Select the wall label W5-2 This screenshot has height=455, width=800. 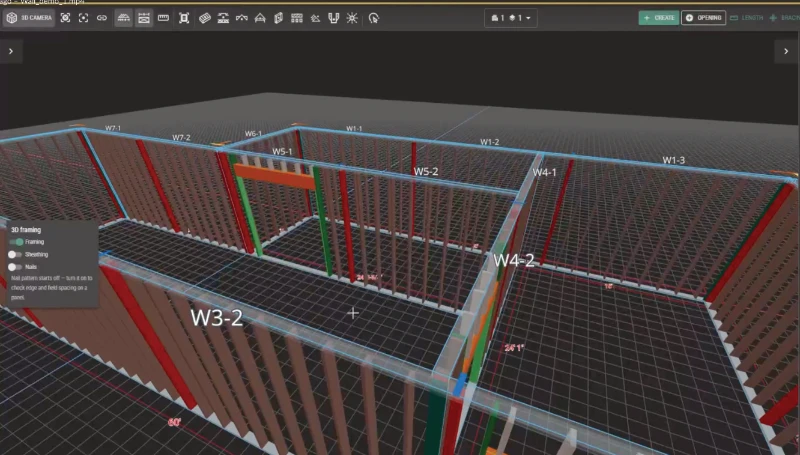point(426,171)
